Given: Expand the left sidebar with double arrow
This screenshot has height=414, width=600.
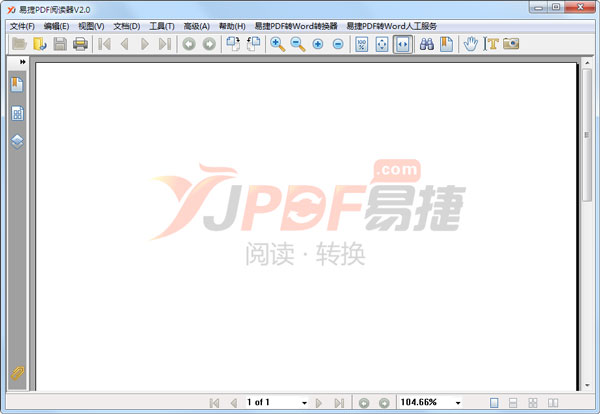Looking at the screenshot, I should click(23, 62).
